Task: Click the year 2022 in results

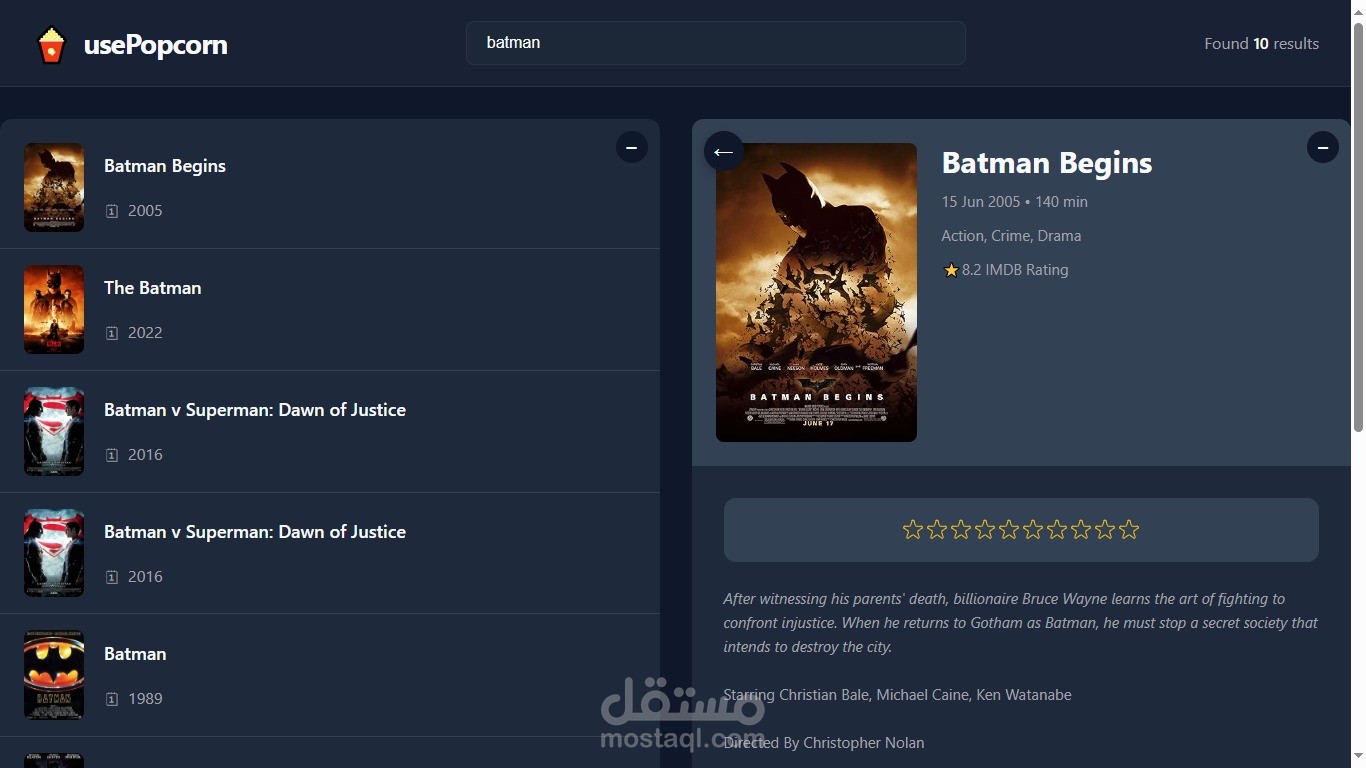Action: pos(145,333)
